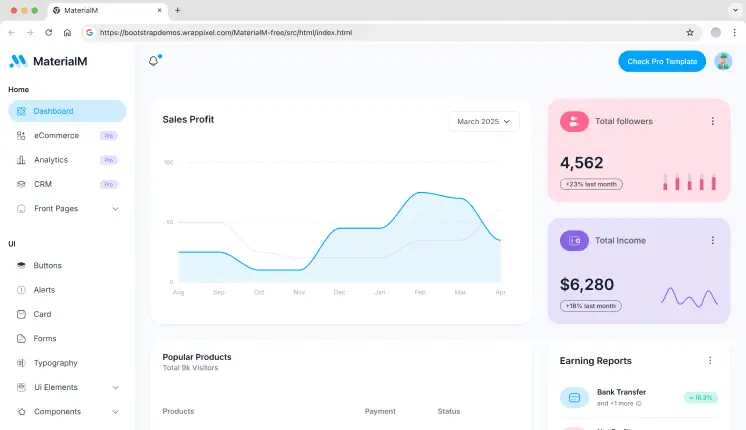This screenshot has width=746, height=430.
Task: Click the Bank Transfer card icon
Action: tap(574, 398)
